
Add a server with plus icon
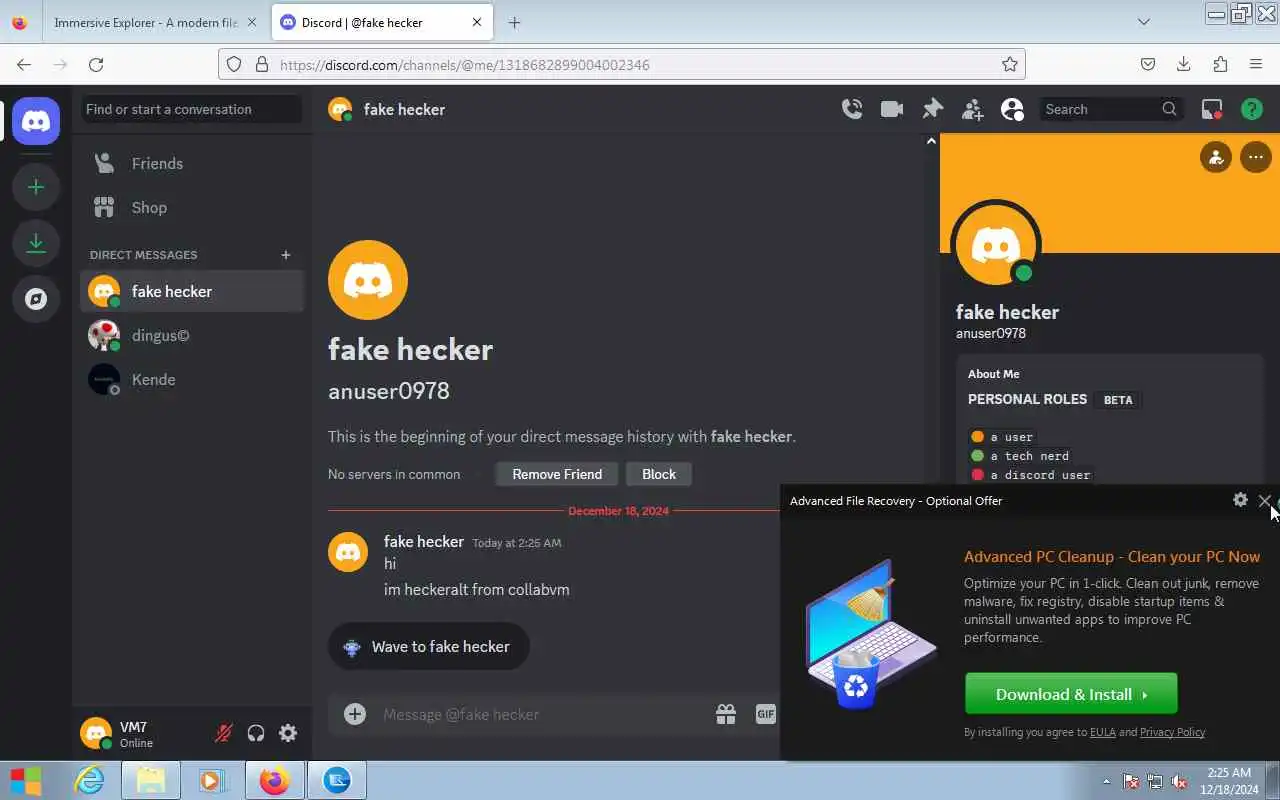tap(36, 187)
